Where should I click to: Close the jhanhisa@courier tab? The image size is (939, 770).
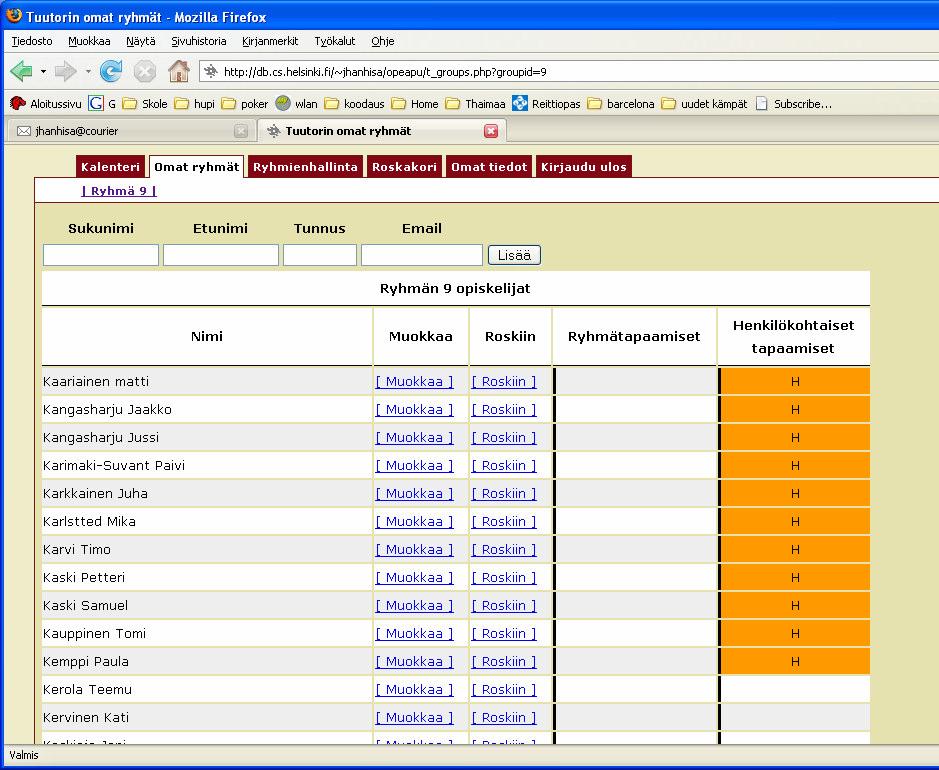tap(241, 131)
